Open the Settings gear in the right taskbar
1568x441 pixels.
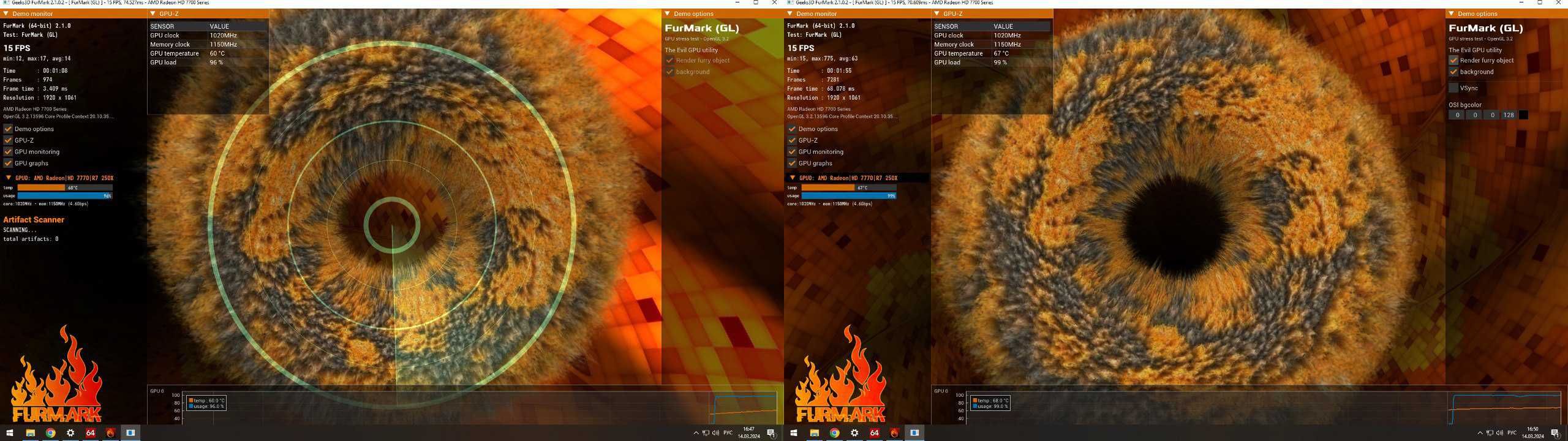(854, 432)
